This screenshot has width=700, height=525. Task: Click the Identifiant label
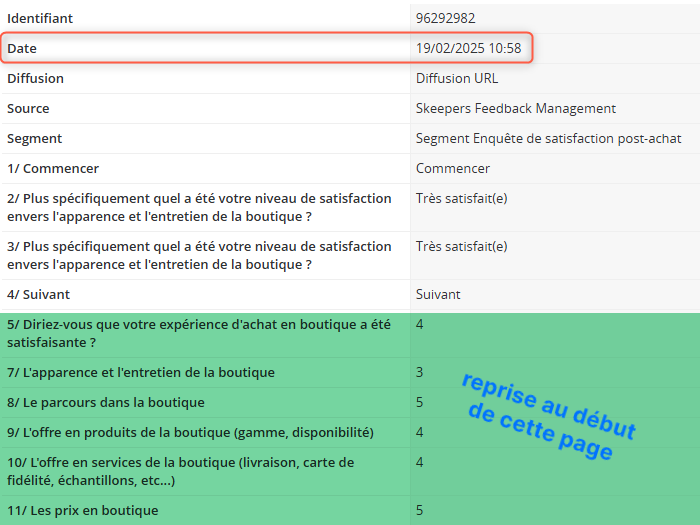click(x=40, y=18)
